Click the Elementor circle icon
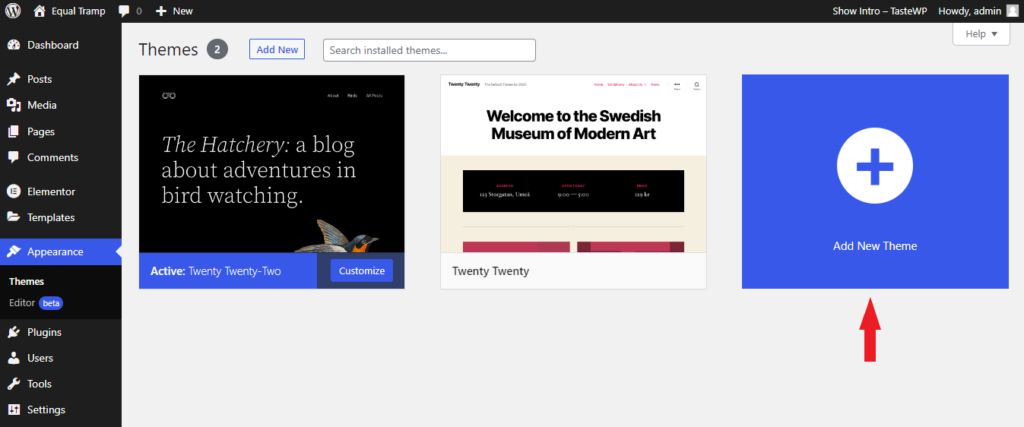1024x427 pixels. point(13,191)
